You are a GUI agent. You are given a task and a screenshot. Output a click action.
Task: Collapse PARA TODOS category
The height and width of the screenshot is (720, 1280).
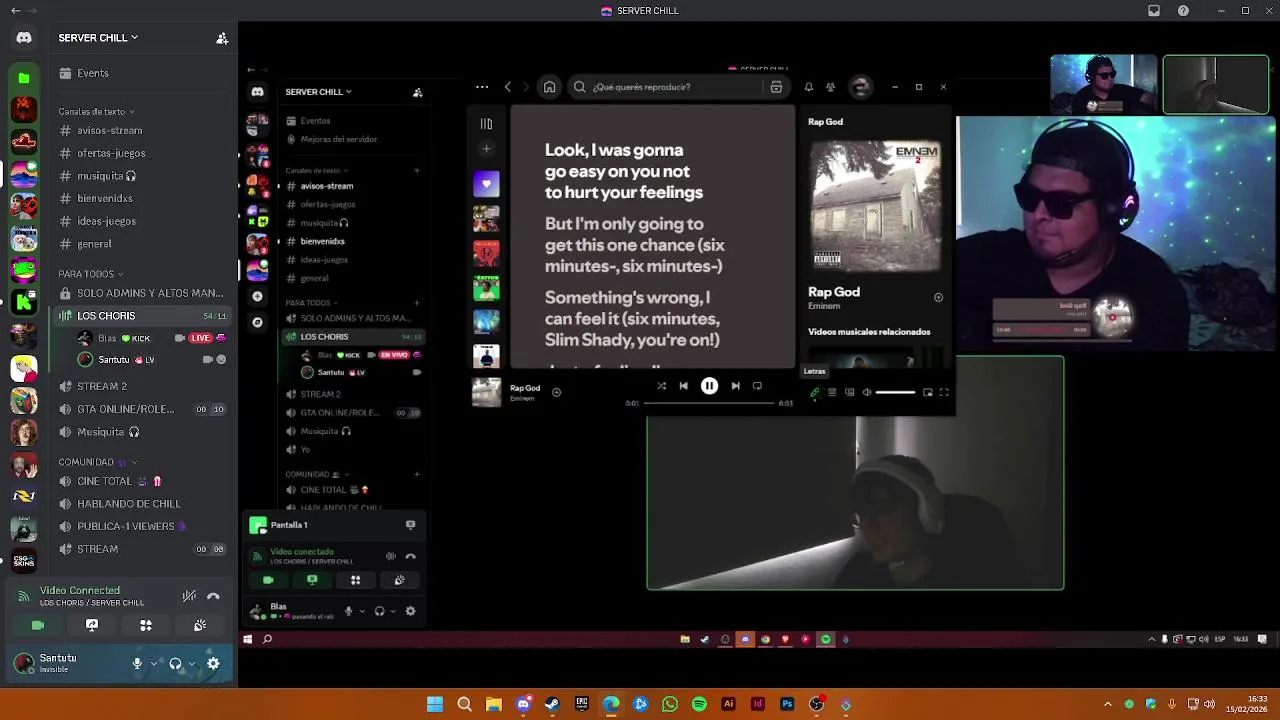[90, 274]
